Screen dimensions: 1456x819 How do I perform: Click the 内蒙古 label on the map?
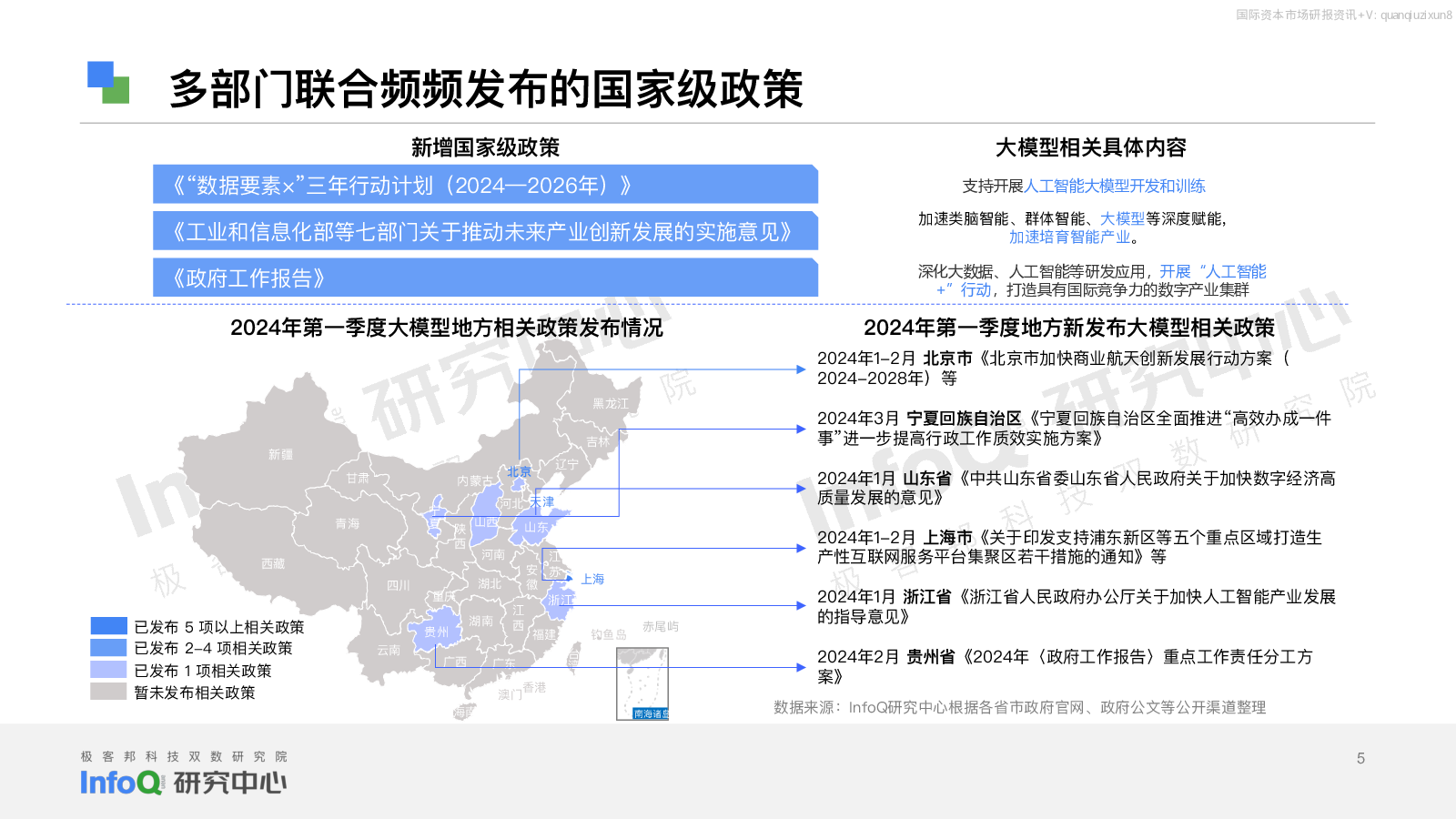475,480
